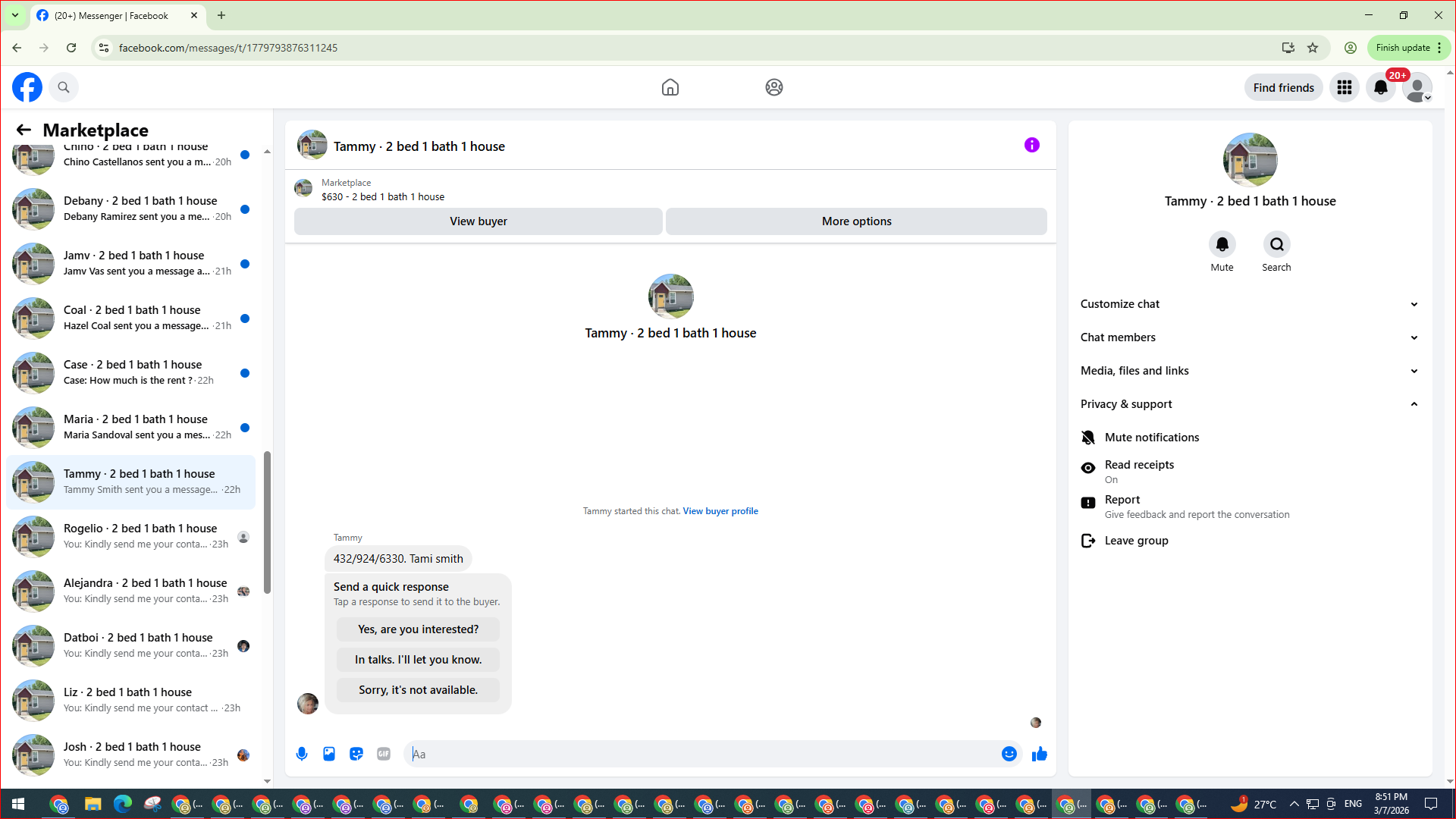Open the account profile avatar menu
Viewport: 1456px width, 819px height.
click(1417, 87)
